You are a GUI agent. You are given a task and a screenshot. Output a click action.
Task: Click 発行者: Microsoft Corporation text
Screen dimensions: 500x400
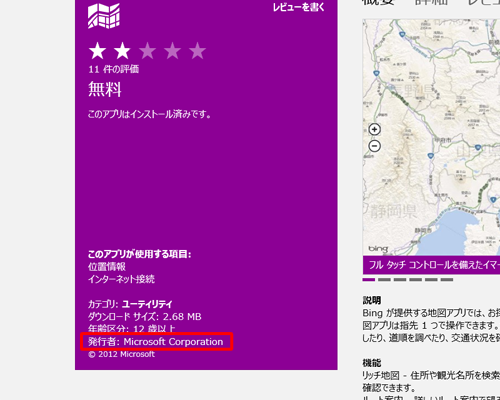155,342
